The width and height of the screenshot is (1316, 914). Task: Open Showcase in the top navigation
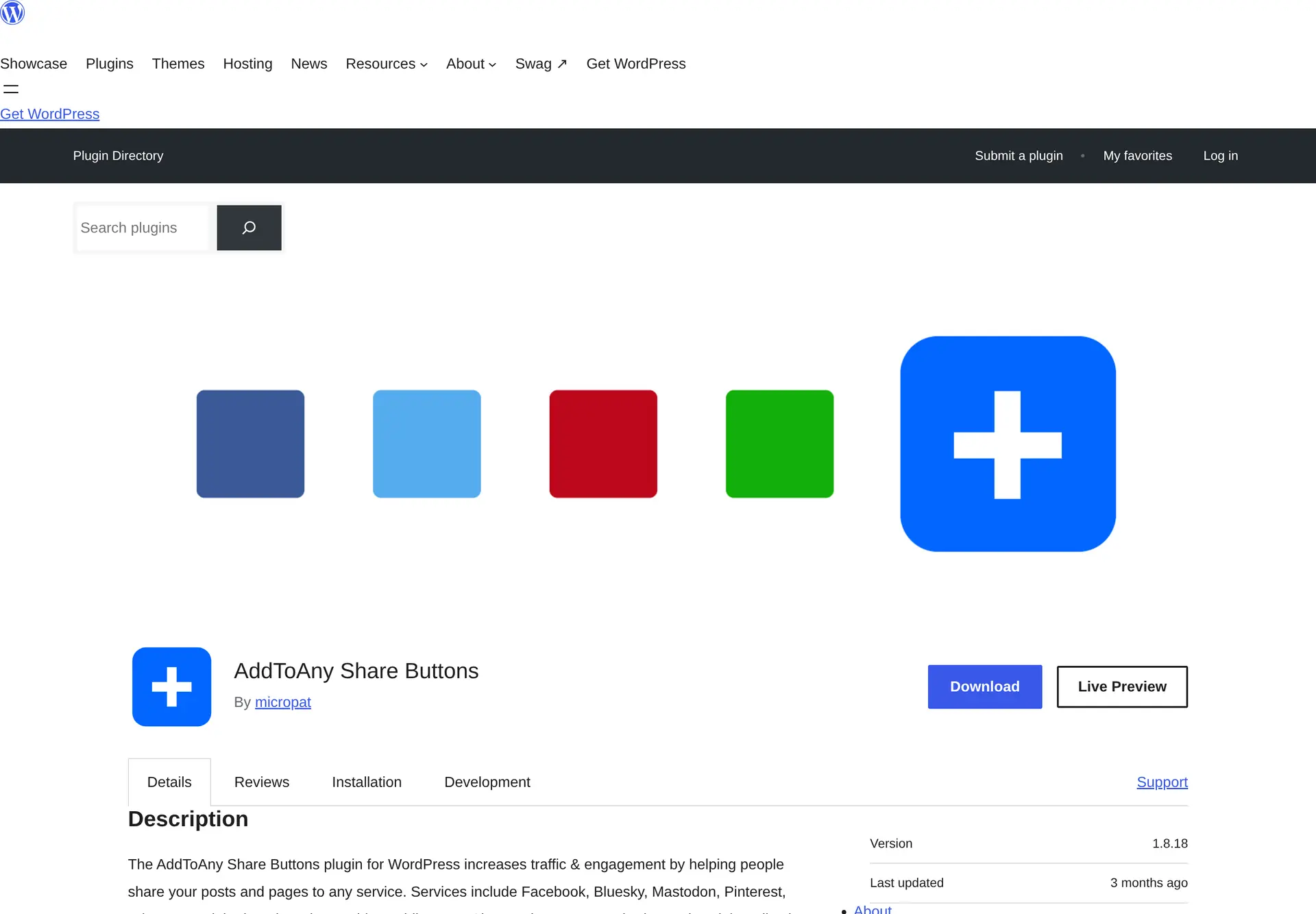tap(34, 64)
